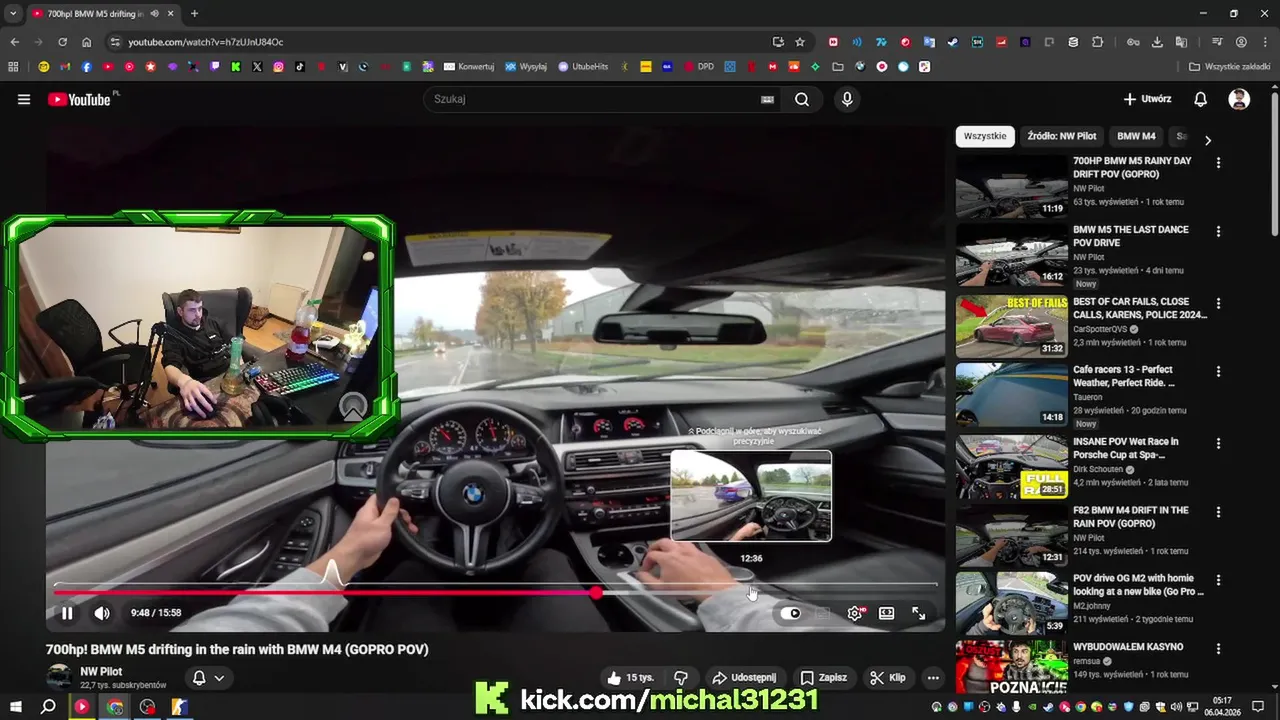Open NW Pilot channel avatar
1280x720 pixels.
click(59, 677)
